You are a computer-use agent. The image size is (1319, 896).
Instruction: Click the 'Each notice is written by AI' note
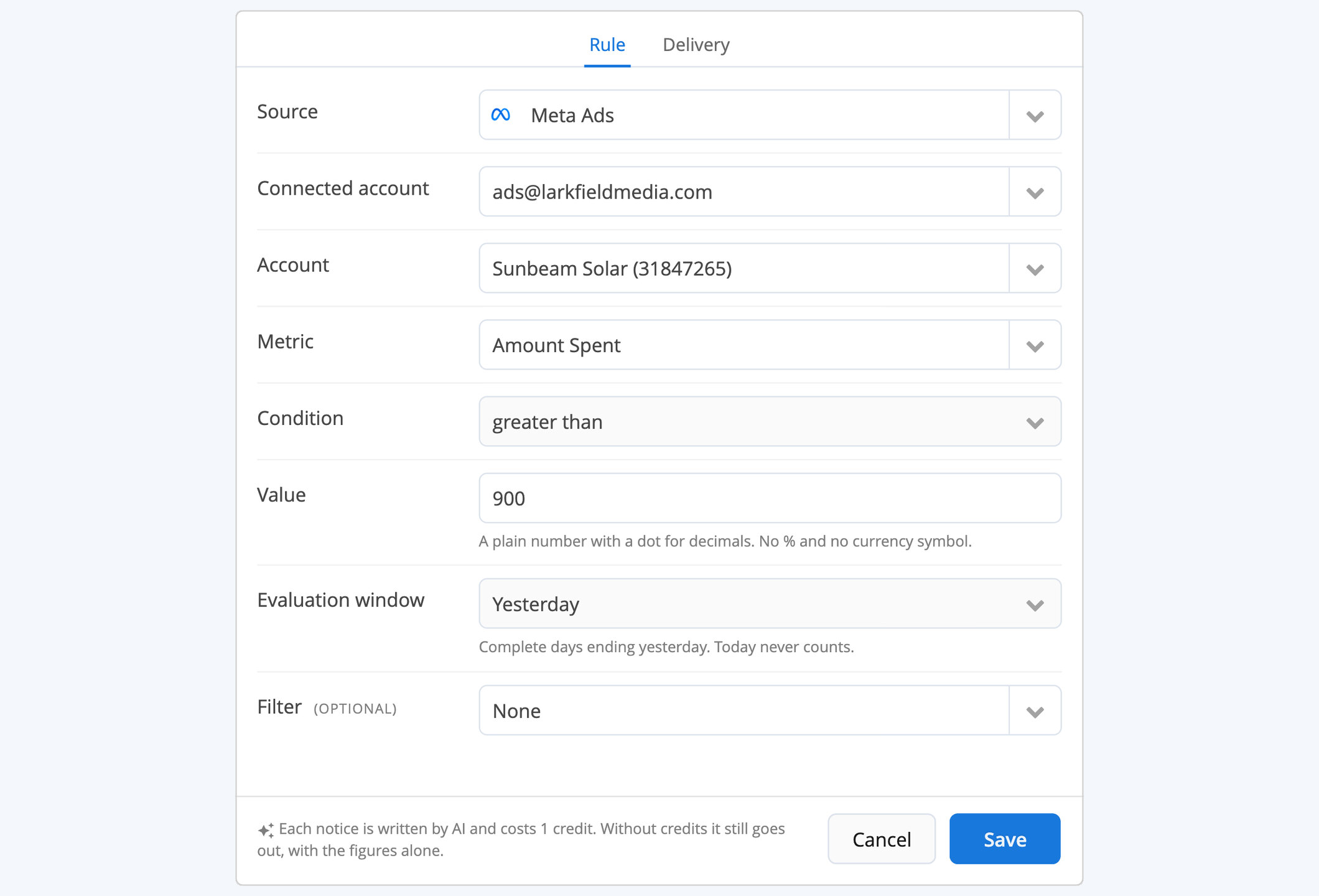point(521,839)
